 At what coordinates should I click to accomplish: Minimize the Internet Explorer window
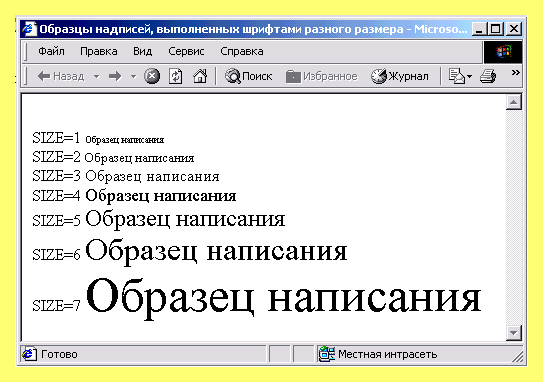(479, 29)
